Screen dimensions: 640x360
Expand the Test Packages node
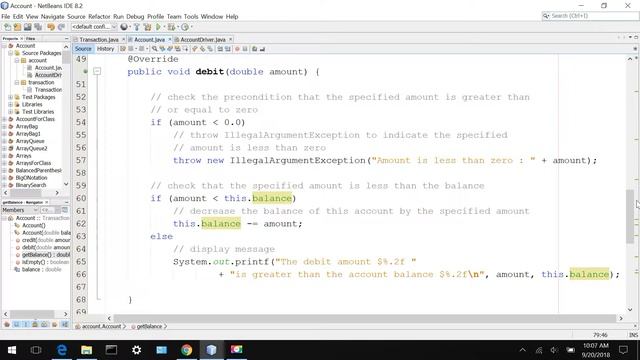pos(11,97)
